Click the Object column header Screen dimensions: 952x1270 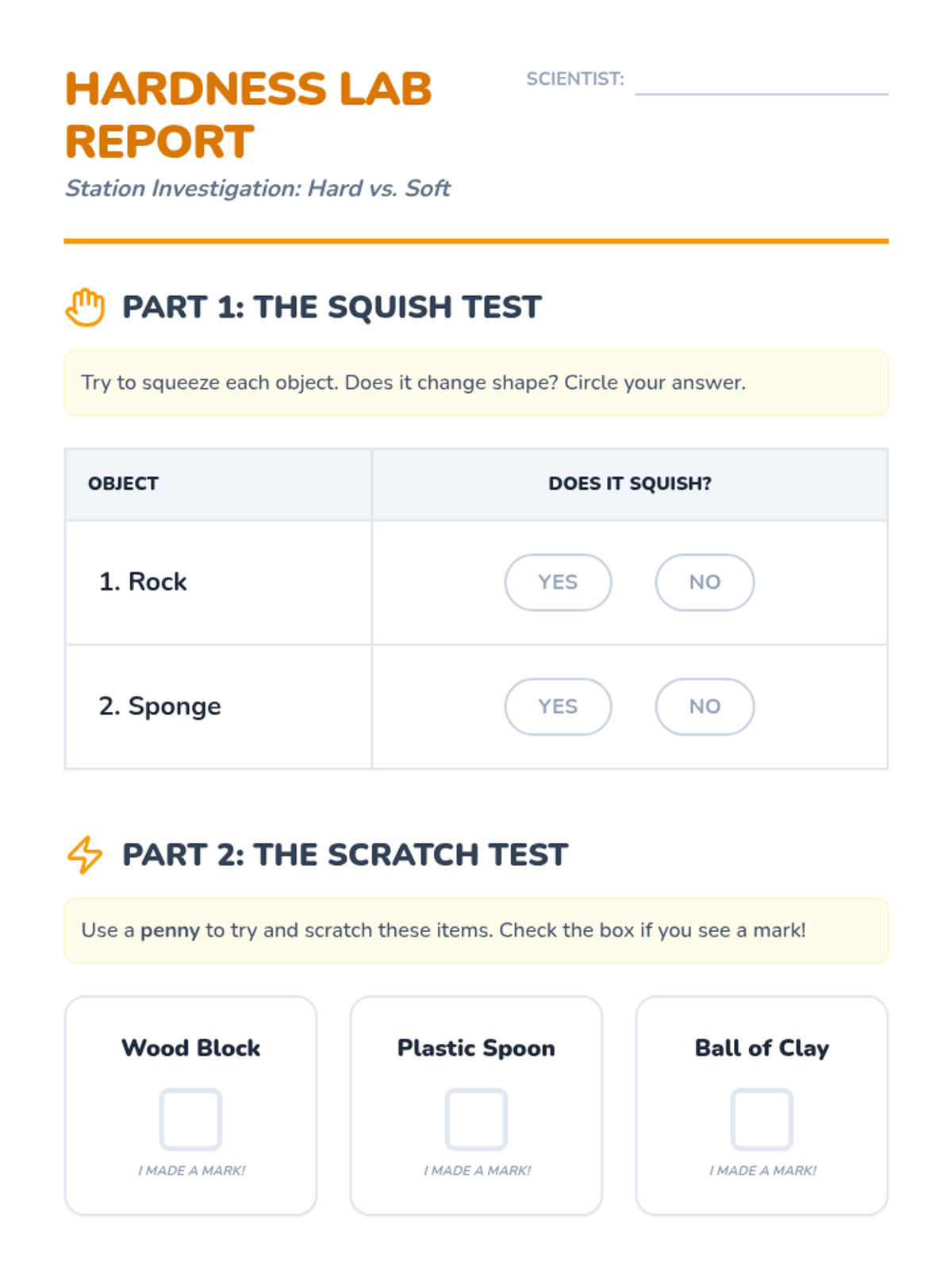pyautogui.click(x=124, y=483)
